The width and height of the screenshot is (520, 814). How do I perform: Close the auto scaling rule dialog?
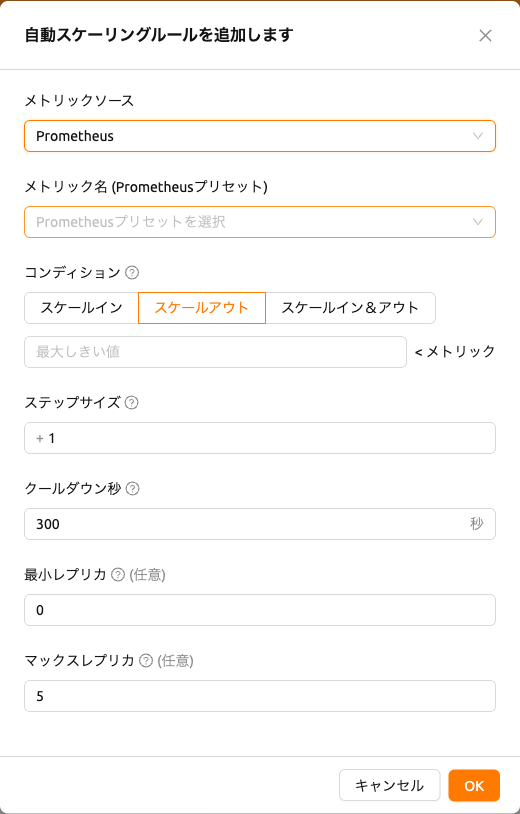[485, 35]
